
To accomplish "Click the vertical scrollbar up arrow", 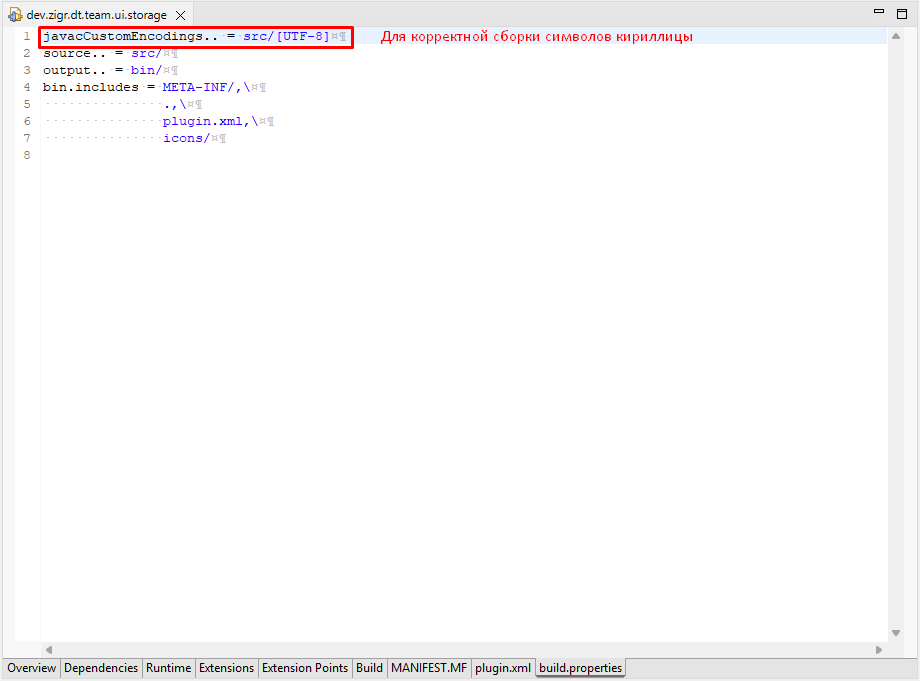I will click(x=896, y=36).
